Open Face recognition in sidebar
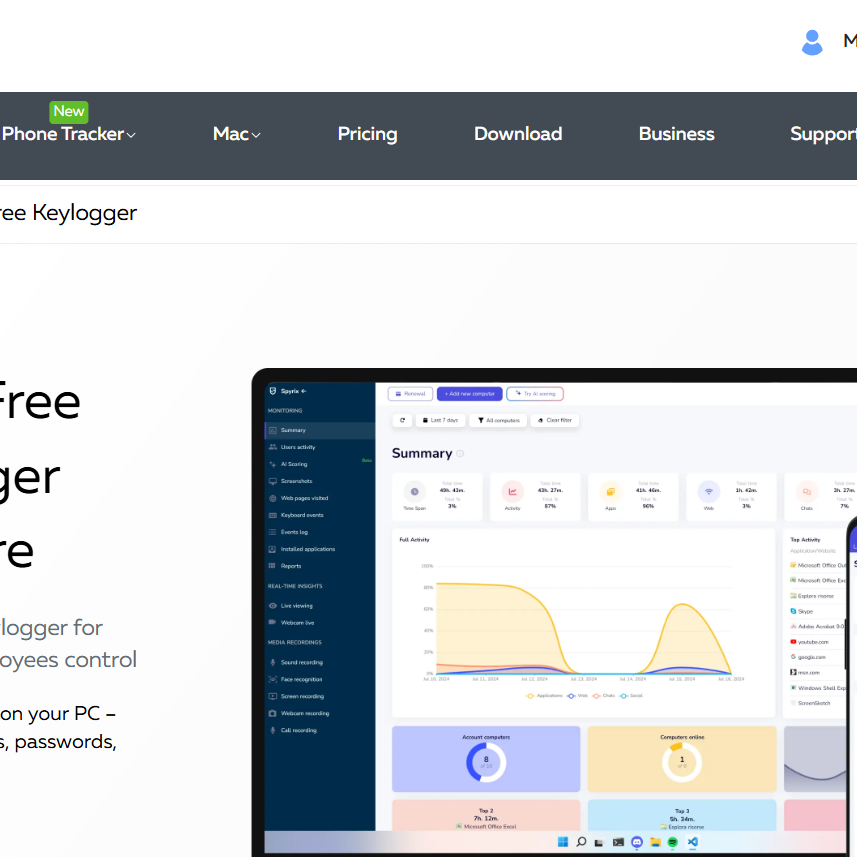 point(301,679)
